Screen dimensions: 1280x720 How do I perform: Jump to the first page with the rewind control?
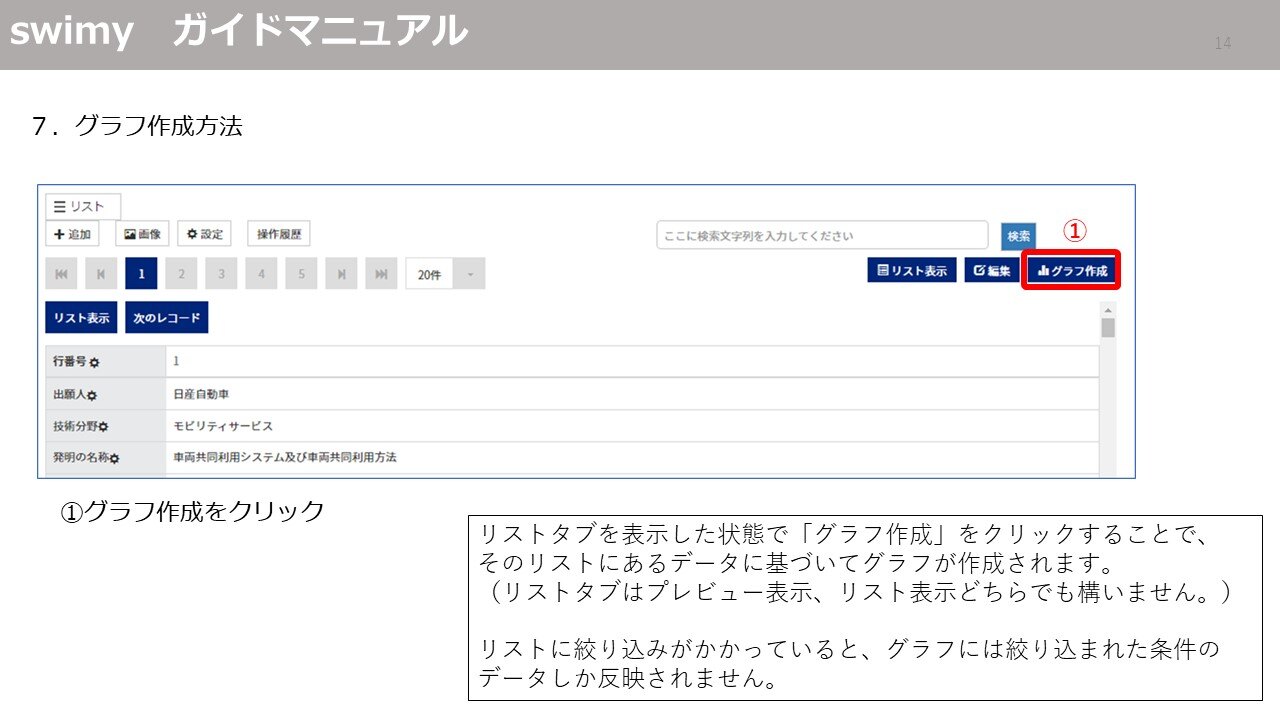tap(61, 274)
